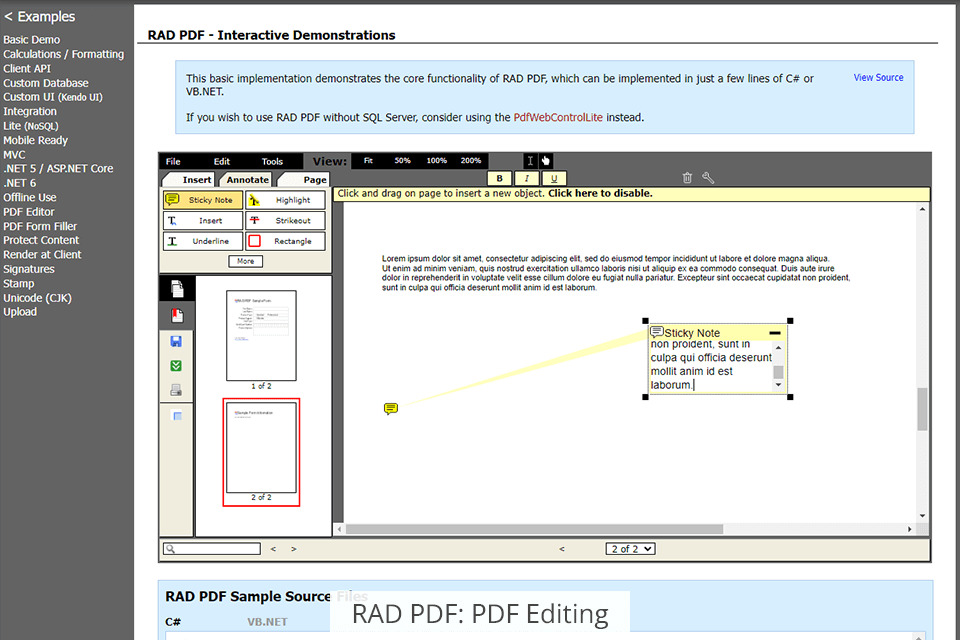The image size is (960, 640).
Task: Open object properties wrench icon
Action: (x=708, y=178)
